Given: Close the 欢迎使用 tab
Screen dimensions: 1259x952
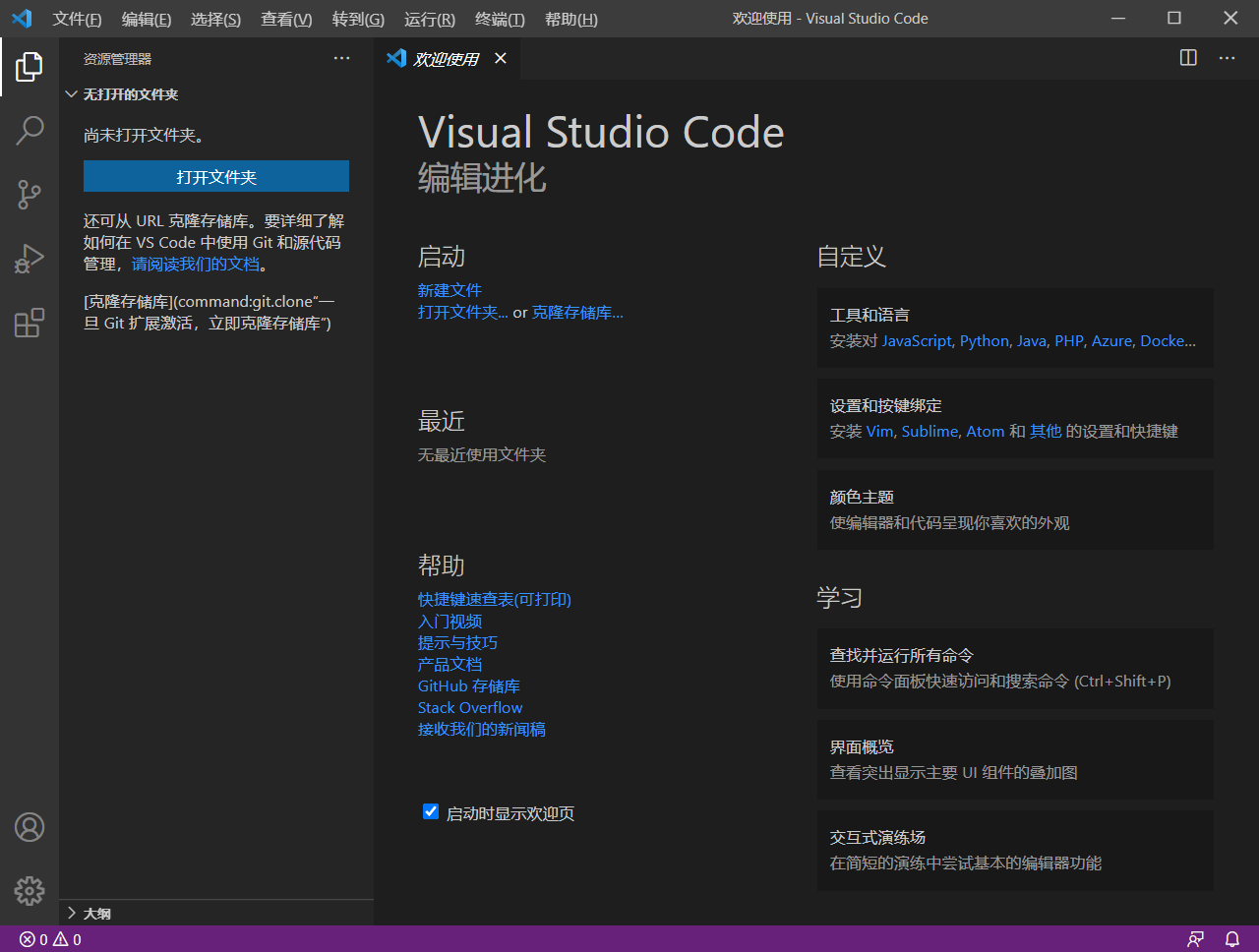Looking at the screenshot, I should tap(501, 58).
